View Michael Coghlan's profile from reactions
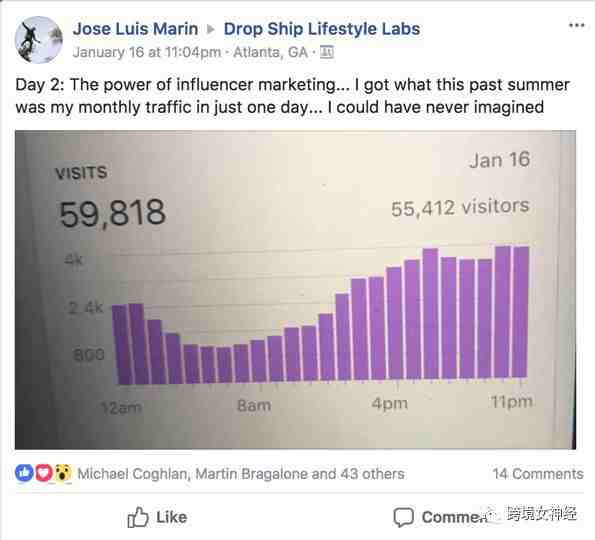The height and width of the screenshot is (540, 595). [x=132, y=474]
